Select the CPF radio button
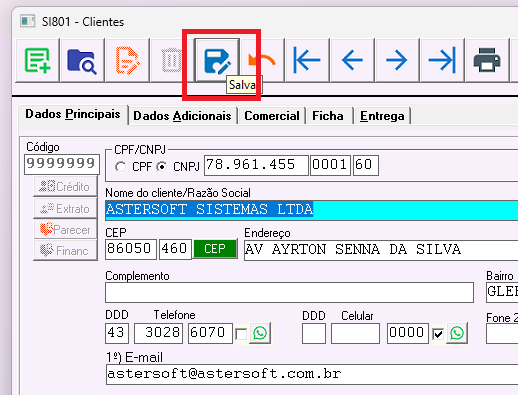The image size is (518, 395). pyautogui.click(x=121, y=167)
